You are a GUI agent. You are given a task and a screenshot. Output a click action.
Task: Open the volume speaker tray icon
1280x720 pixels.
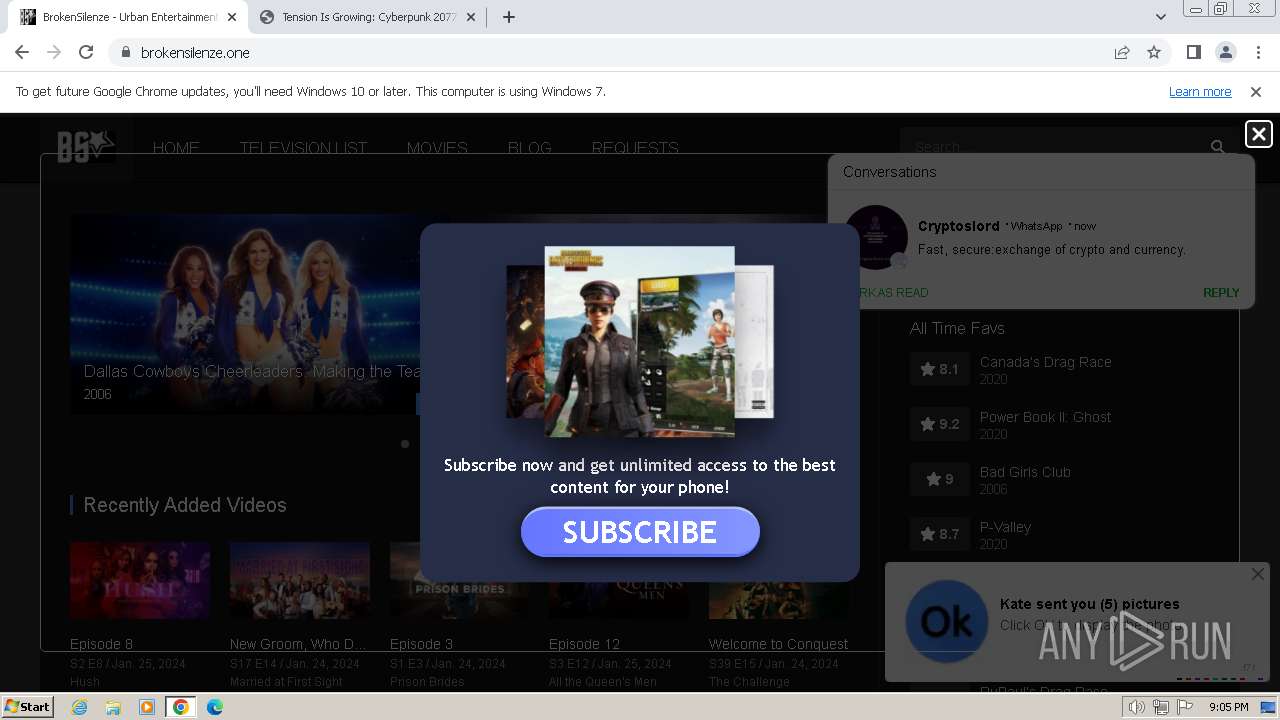tap(1136, 707)
